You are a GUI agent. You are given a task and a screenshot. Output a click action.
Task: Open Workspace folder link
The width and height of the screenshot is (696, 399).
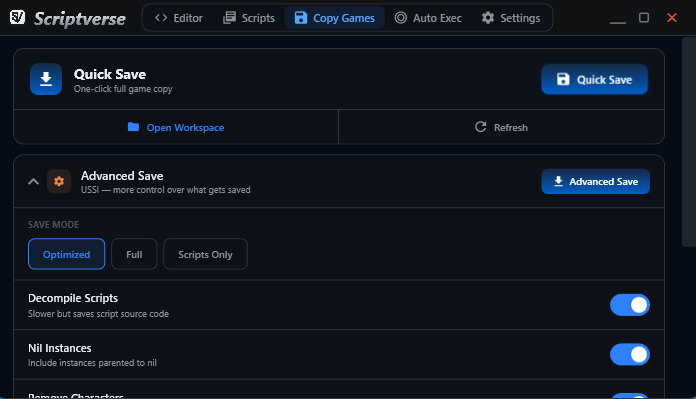pos(176,127)
